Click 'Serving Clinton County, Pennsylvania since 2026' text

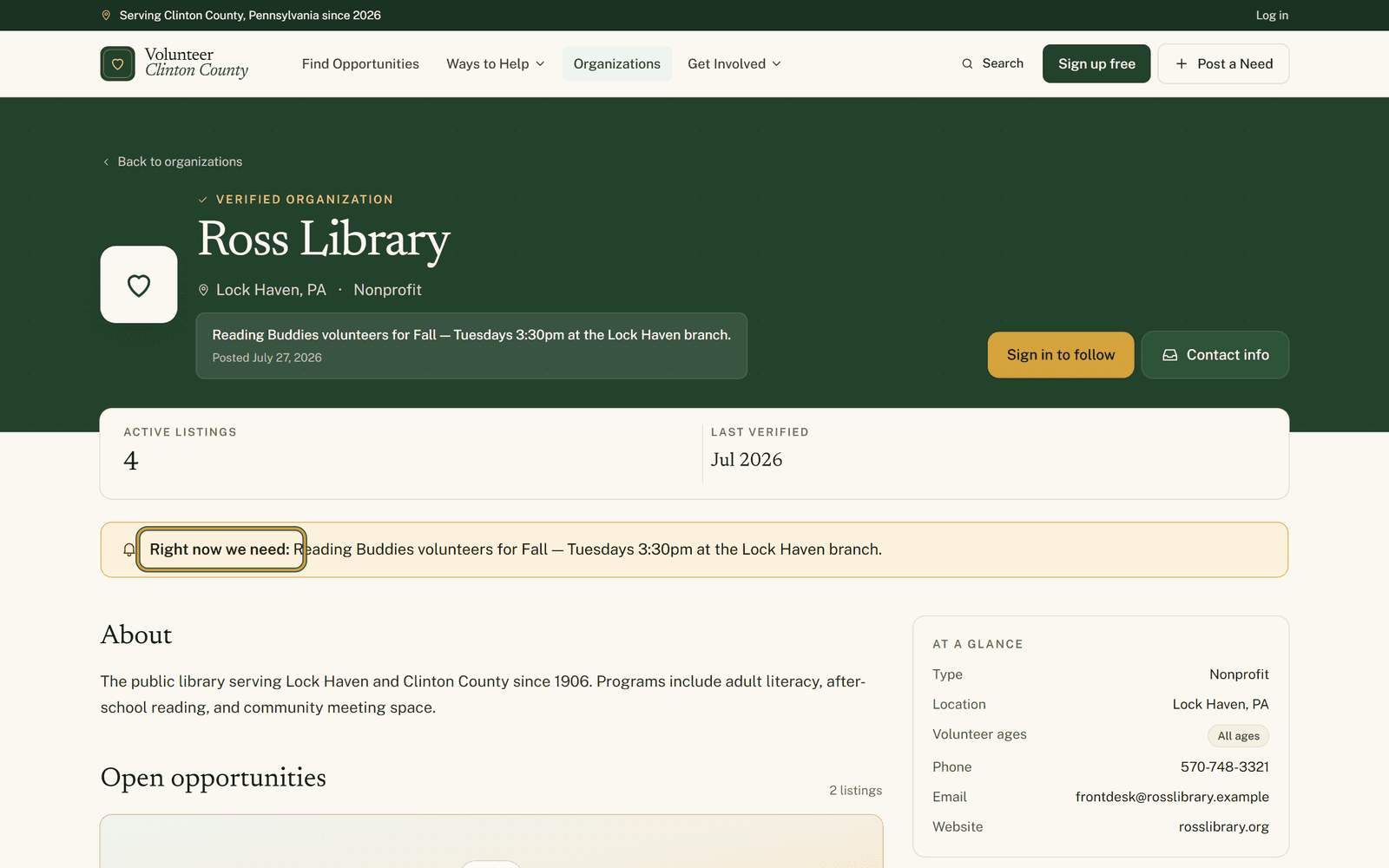(250, 16)
